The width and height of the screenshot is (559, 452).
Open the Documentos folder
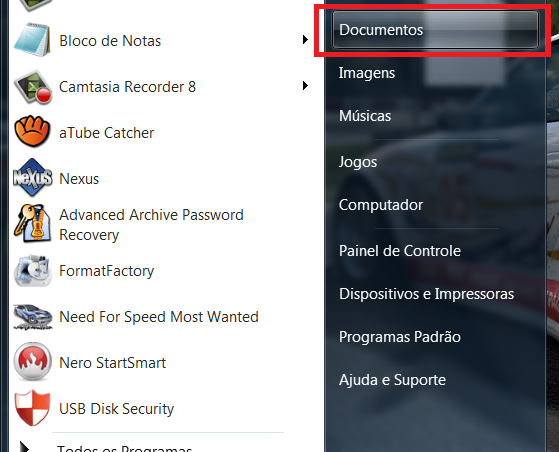click(435, 30)
